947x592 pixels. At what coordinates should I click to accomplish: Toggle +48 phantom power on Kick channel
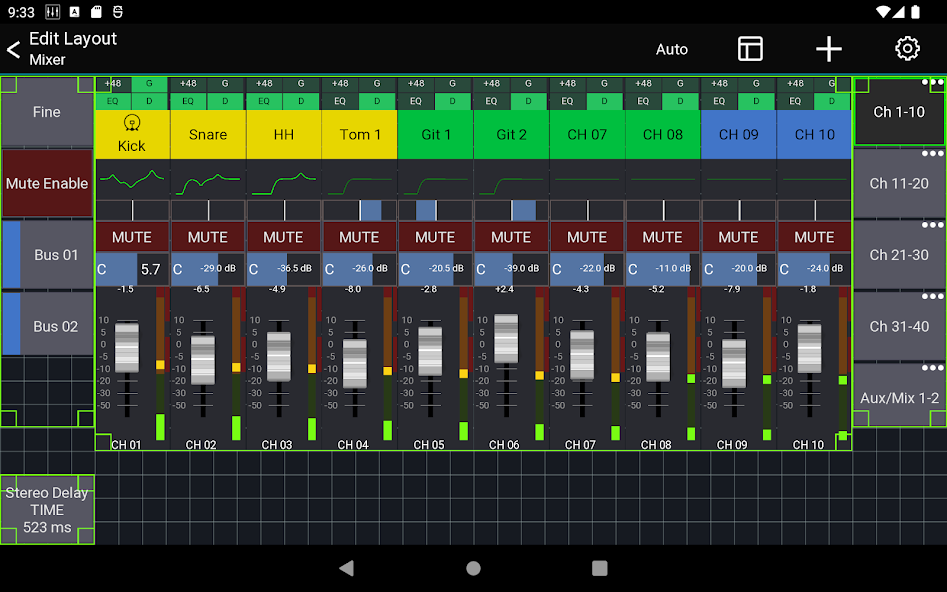(x=113, y=83)
